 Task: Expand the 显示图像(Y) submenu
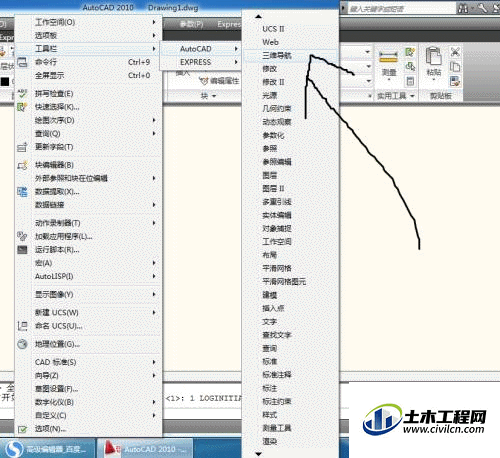coord(89,294)
